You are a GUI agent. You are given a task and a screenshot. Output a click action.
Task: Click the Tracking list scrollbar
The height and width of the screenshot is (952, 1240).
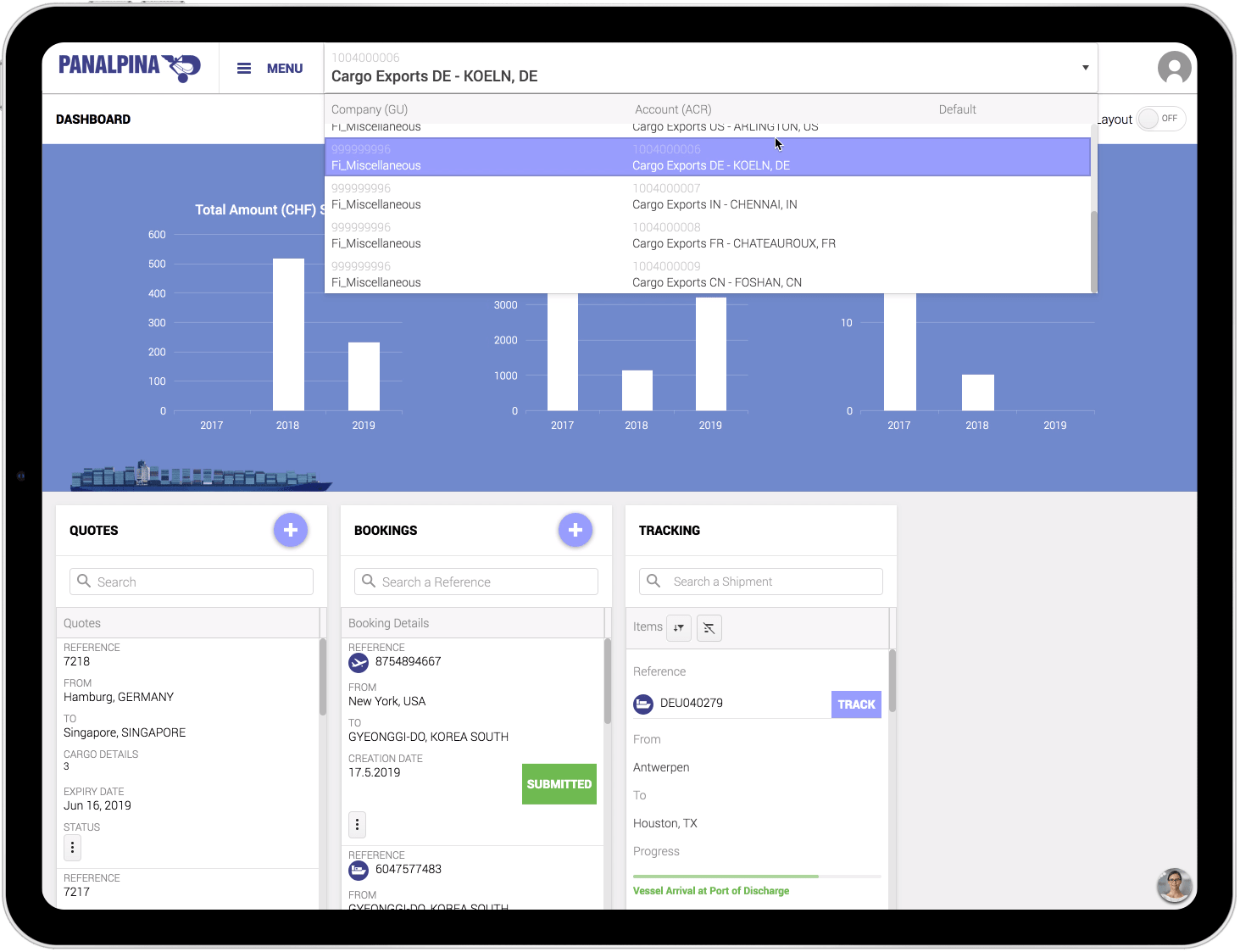[892, 681]
